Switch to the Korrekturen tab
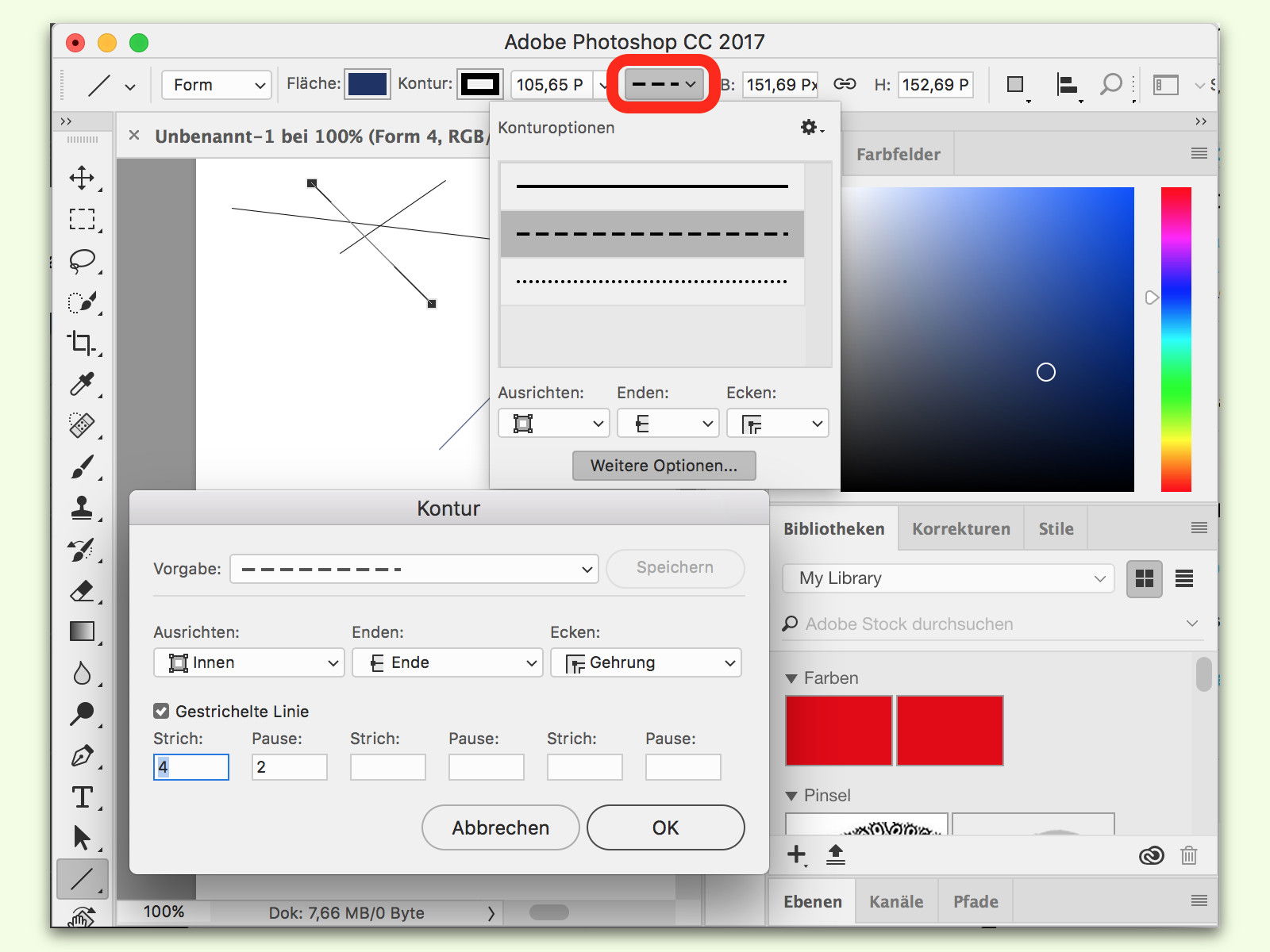1270x952 pixels. (x=960, y=529)
